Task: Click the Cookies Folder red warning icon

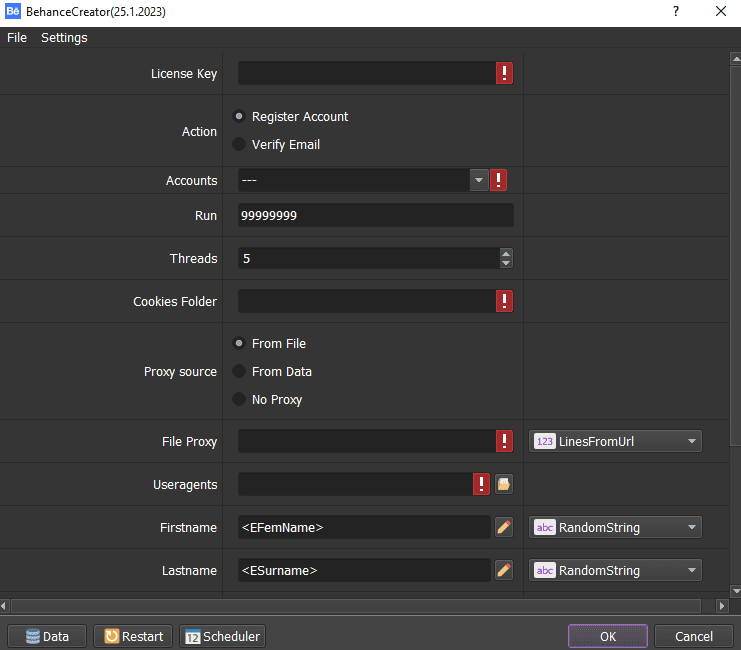Action: [504, 301]
